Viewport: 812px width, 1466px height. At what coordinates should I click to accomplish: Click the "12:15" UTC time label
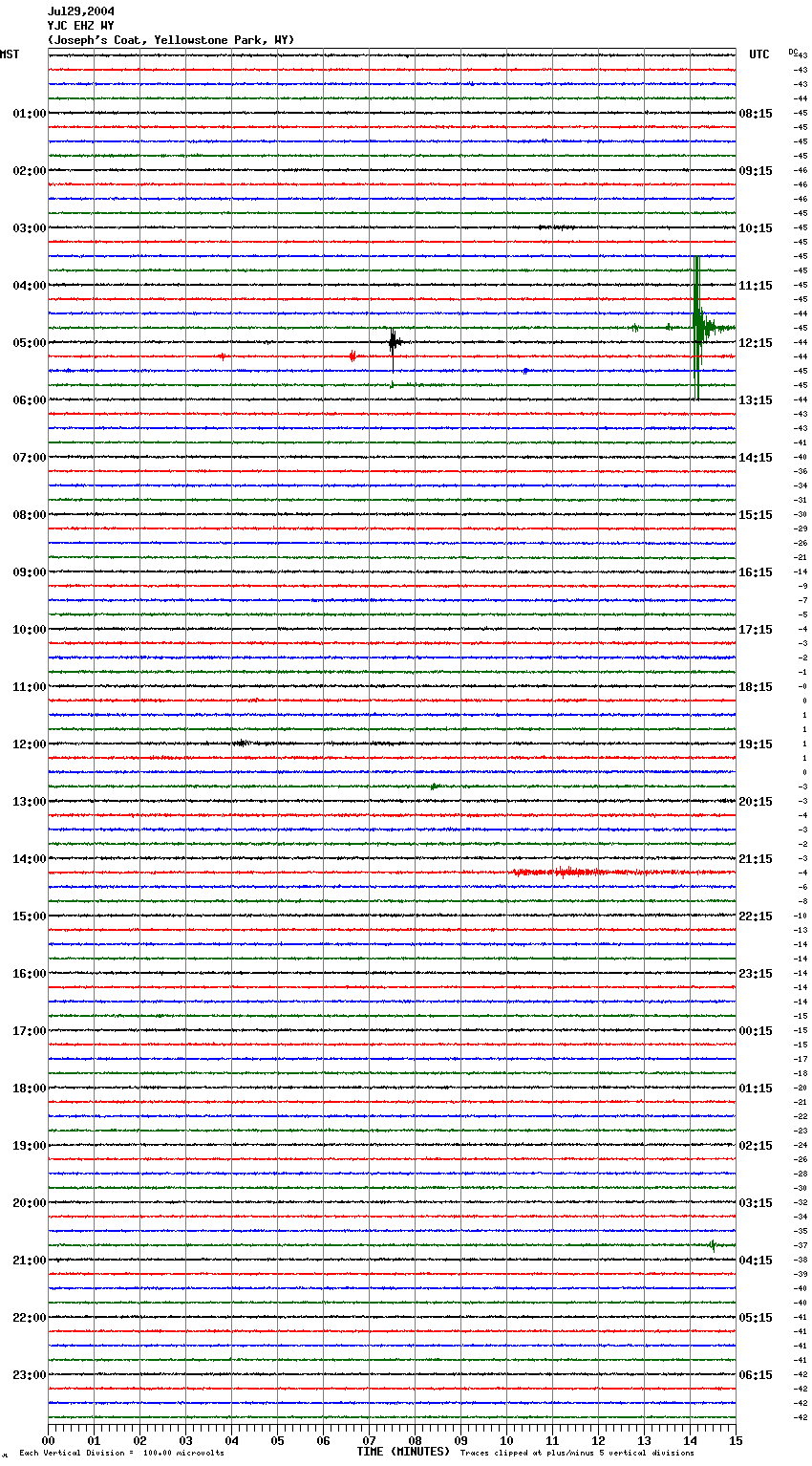click(756, 343)
